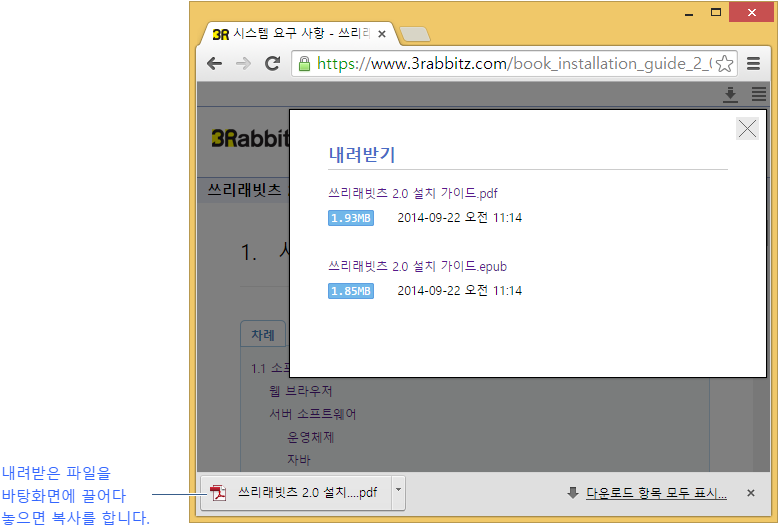This screenshot has width=779, height=530.
Task: Click the green padlock security icon
Action: coord(304,64)
